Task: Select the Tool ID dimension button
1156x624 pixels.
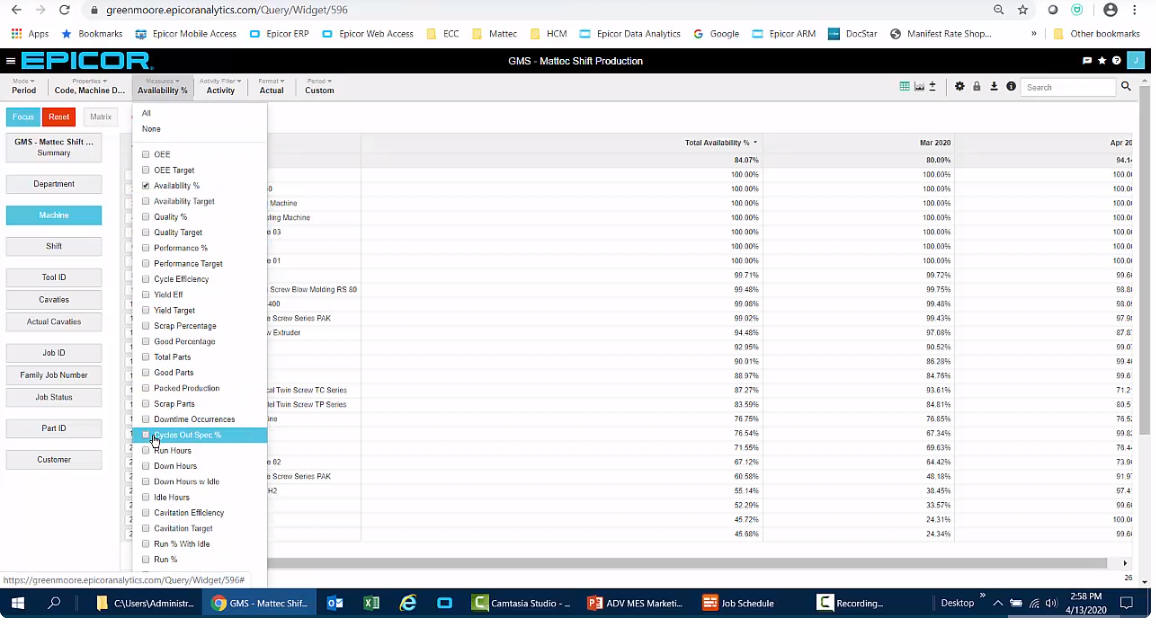Action: (x=54, y=277)
